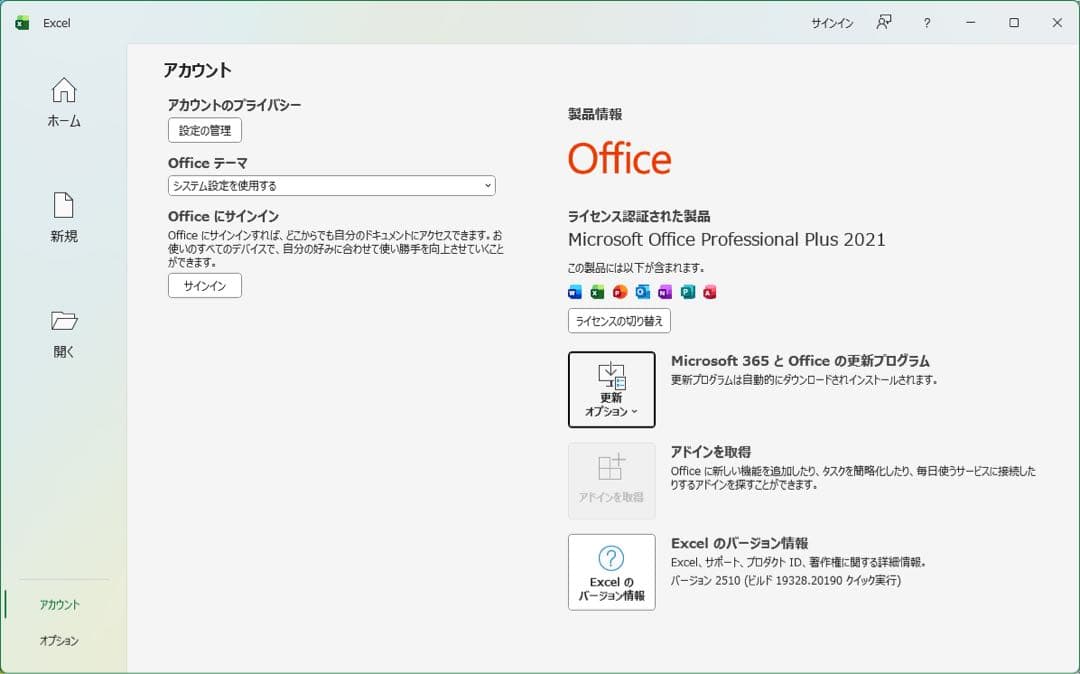The height and width of the screenshot is (674, 1080).
Task: Select 新規 in the sidebar
Action: (x=62, y=217)
